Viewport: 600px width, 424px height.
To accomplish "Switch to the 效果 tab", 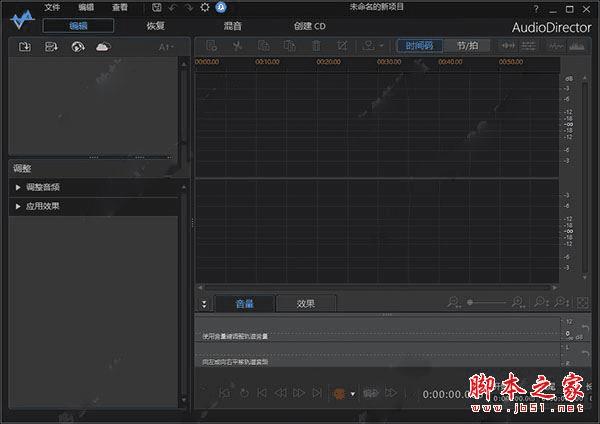I will (306, 304).
